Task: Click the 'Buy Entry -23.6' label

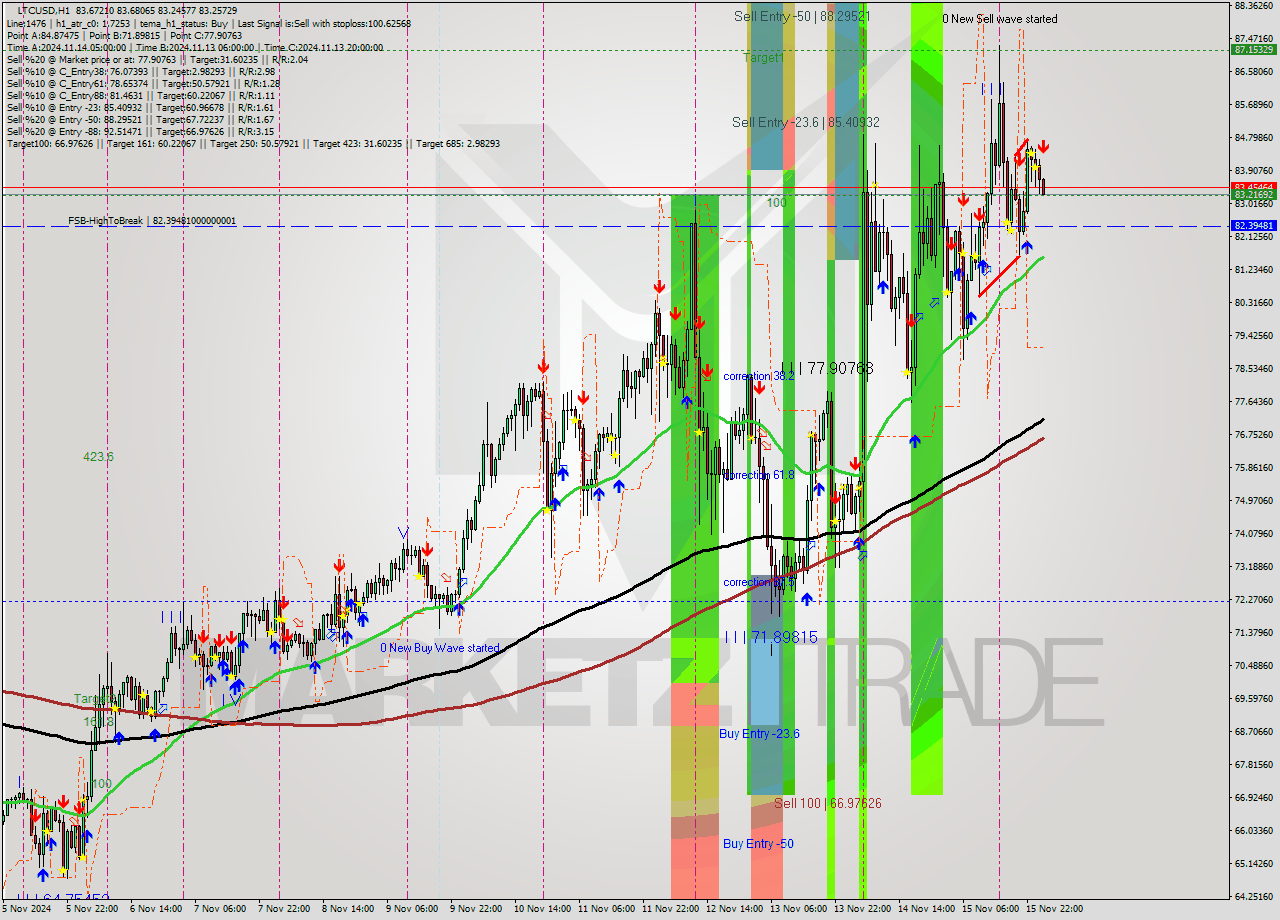Action: tap(759, 734)
